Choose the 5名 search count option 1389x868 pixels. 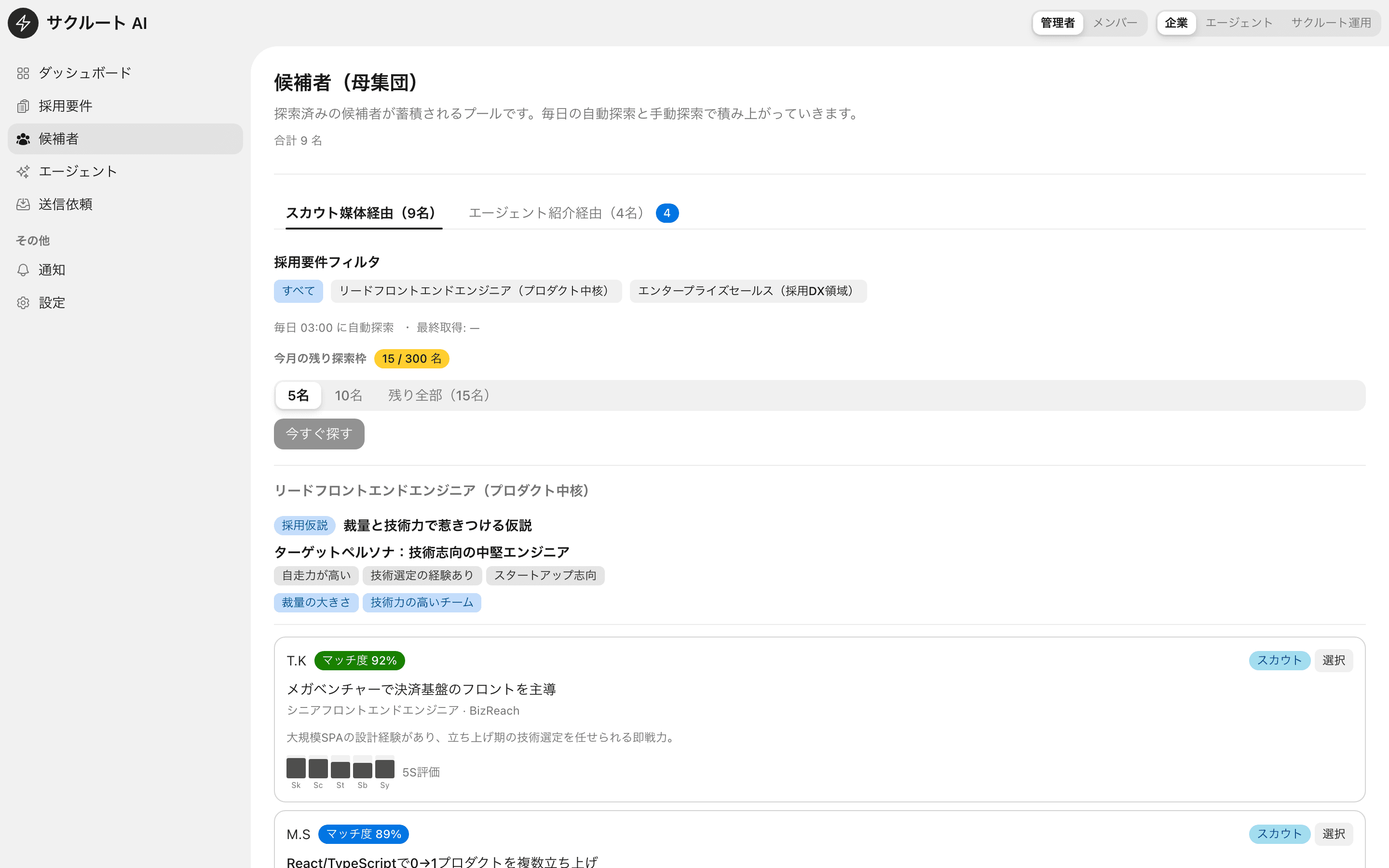coord(299,395)
